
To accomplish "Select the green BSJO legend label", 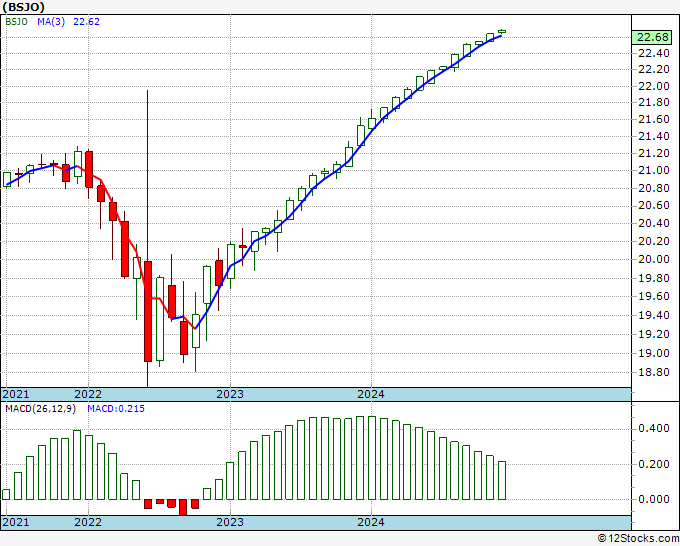I will [16, 22].
